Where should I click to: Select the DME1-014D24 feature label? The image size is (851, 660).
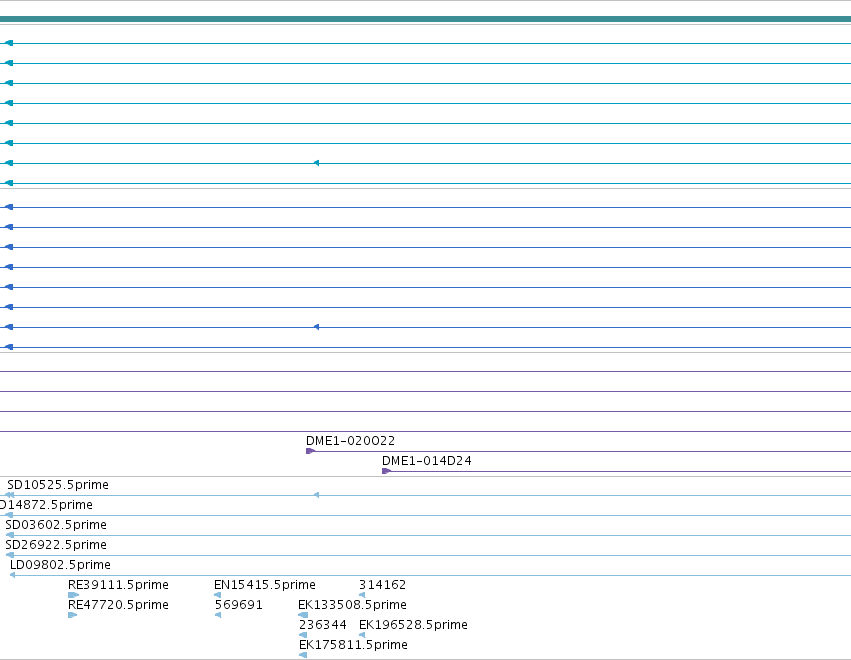(427, 461)
